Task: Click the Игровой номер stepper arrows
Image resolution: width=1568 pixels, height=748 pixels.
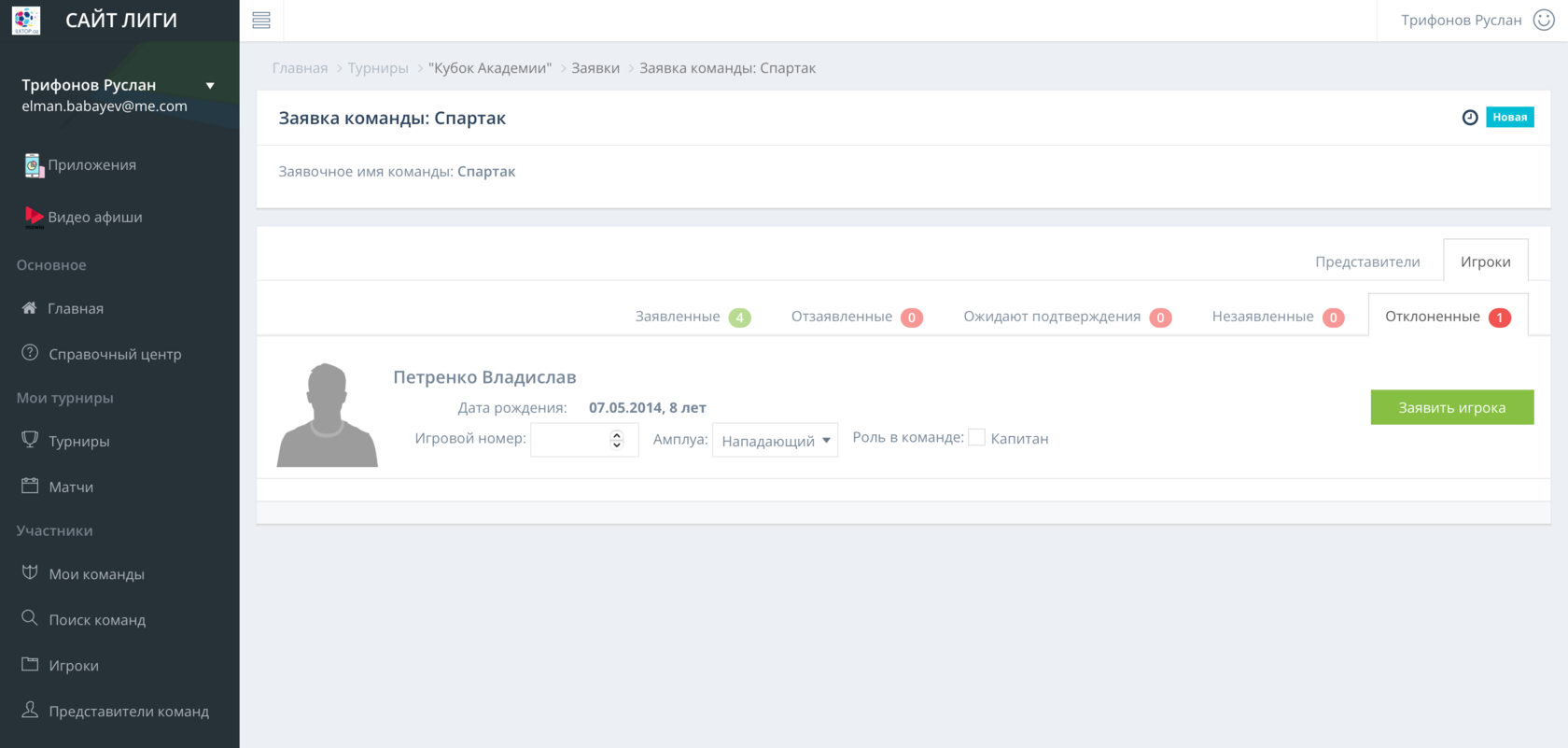Action: [617, 440]
